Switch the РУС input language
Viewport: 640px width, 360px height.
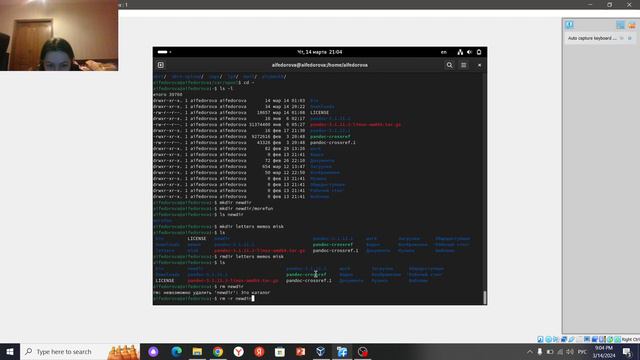[x=582, y=351]
